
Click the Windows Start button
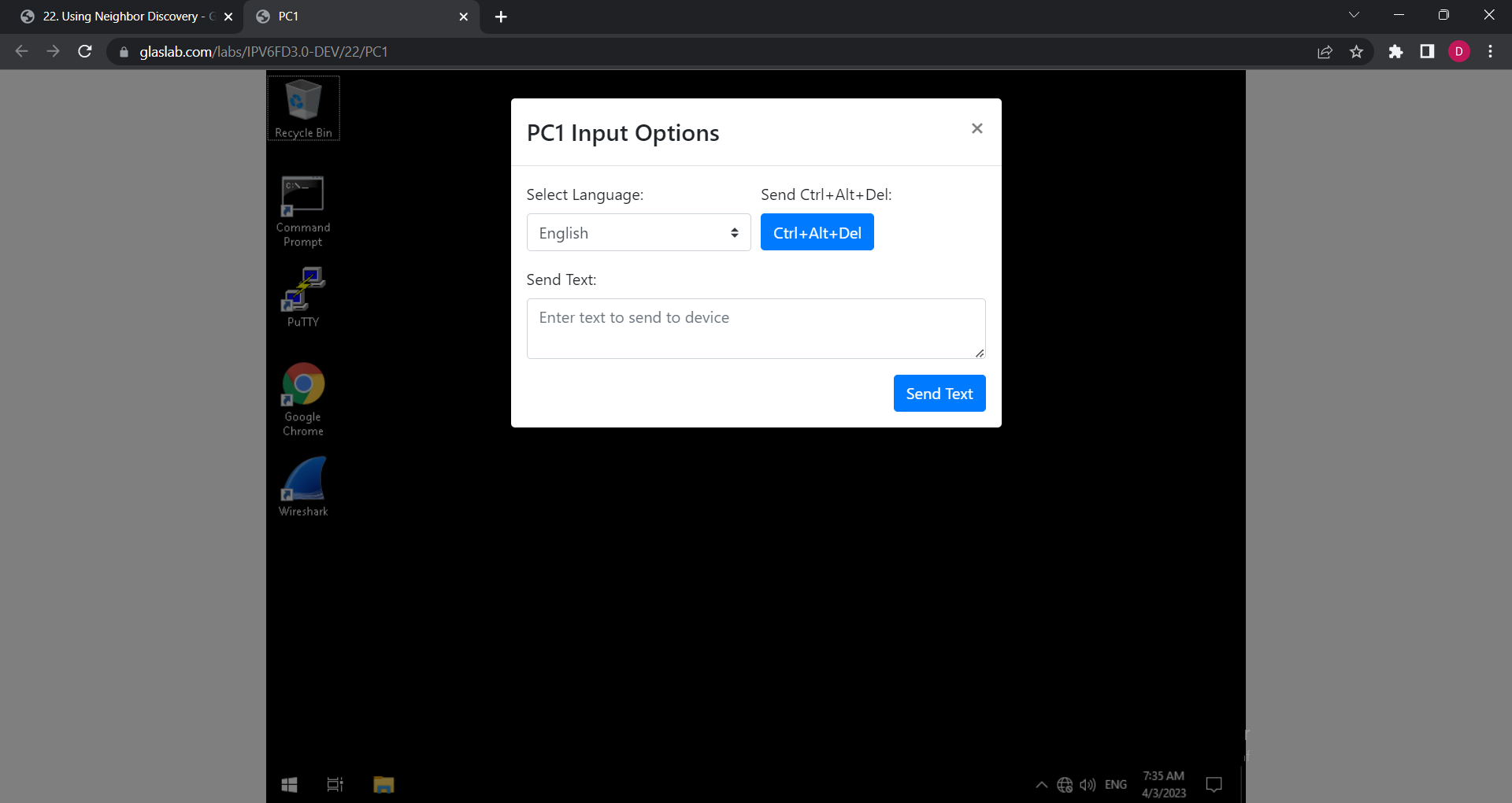pyautogui.click(x=289, y=784)
